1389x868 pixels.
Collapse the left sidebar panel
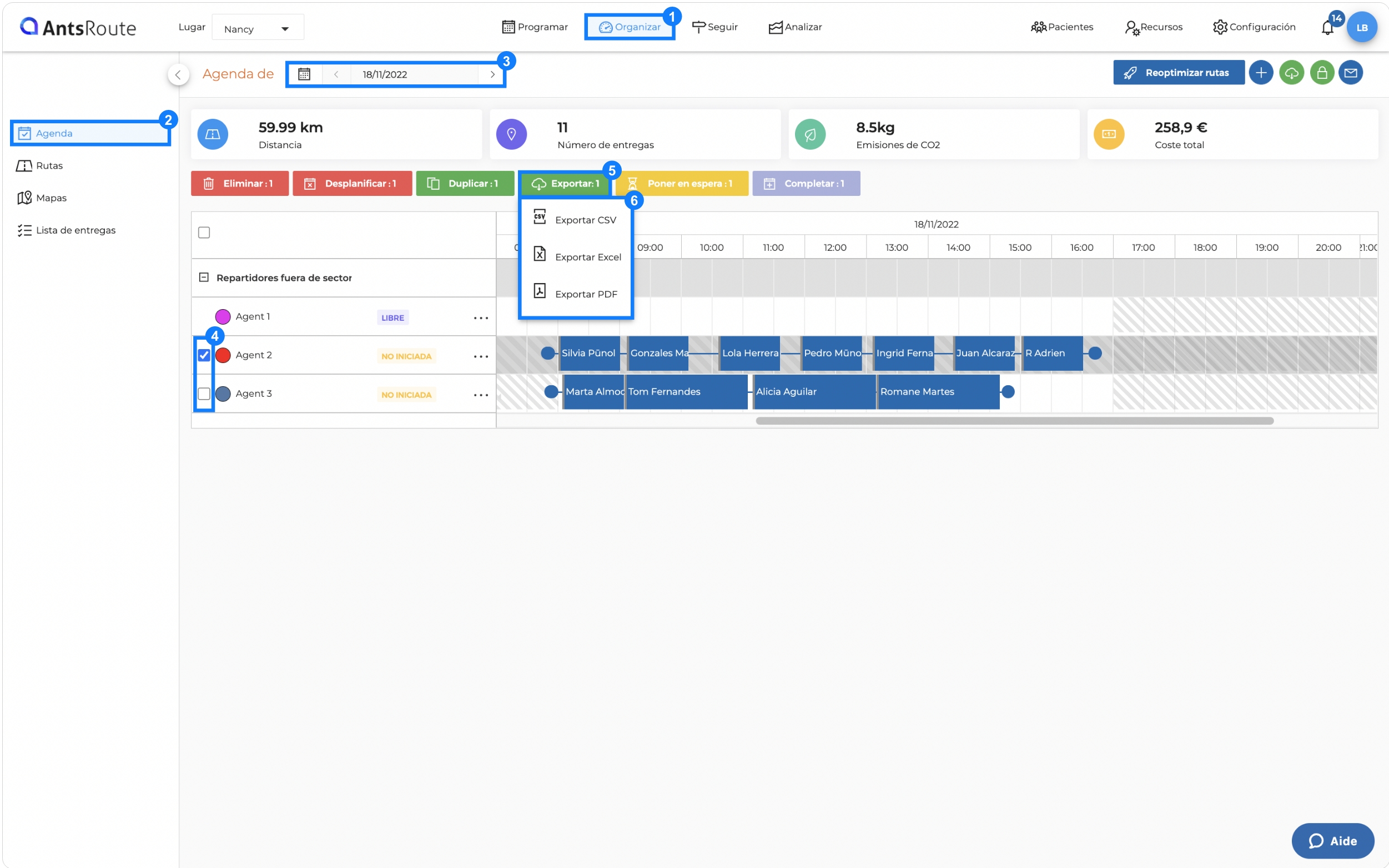[x=178, y=74]
